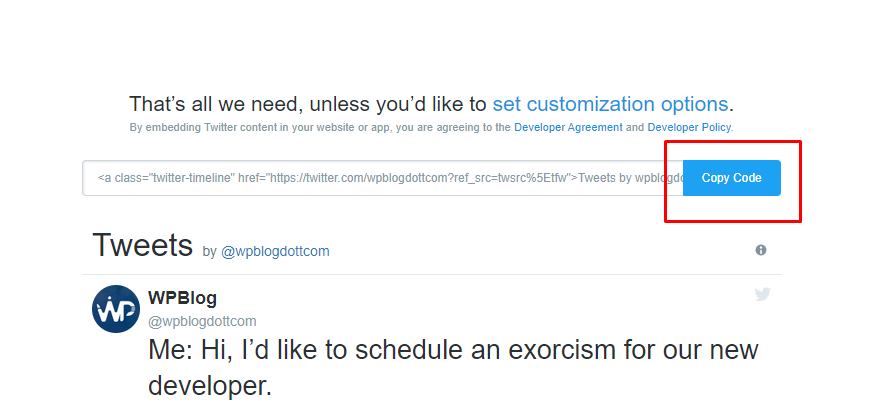
Task: Click Tweets by wpblogdottcom text in code field
Action: (x=630, y=178)
